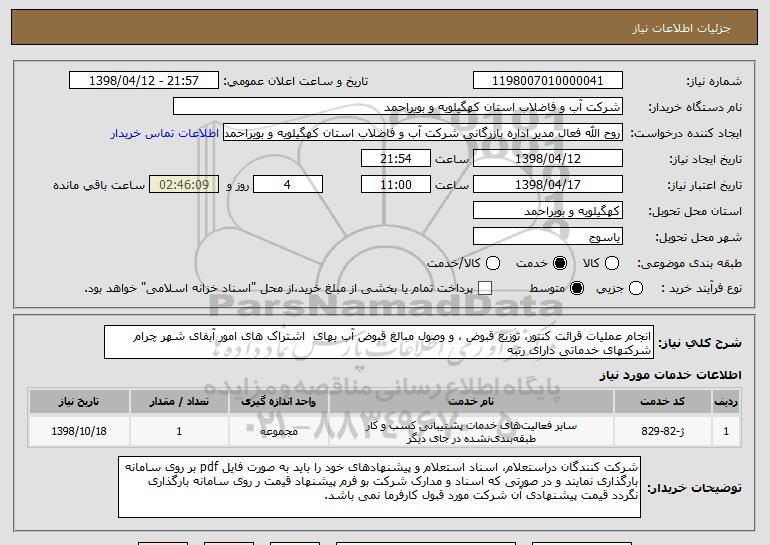Viewport: 770px width, 545px height.
Task: Select the کالا radio button
Action: point(611,263)
